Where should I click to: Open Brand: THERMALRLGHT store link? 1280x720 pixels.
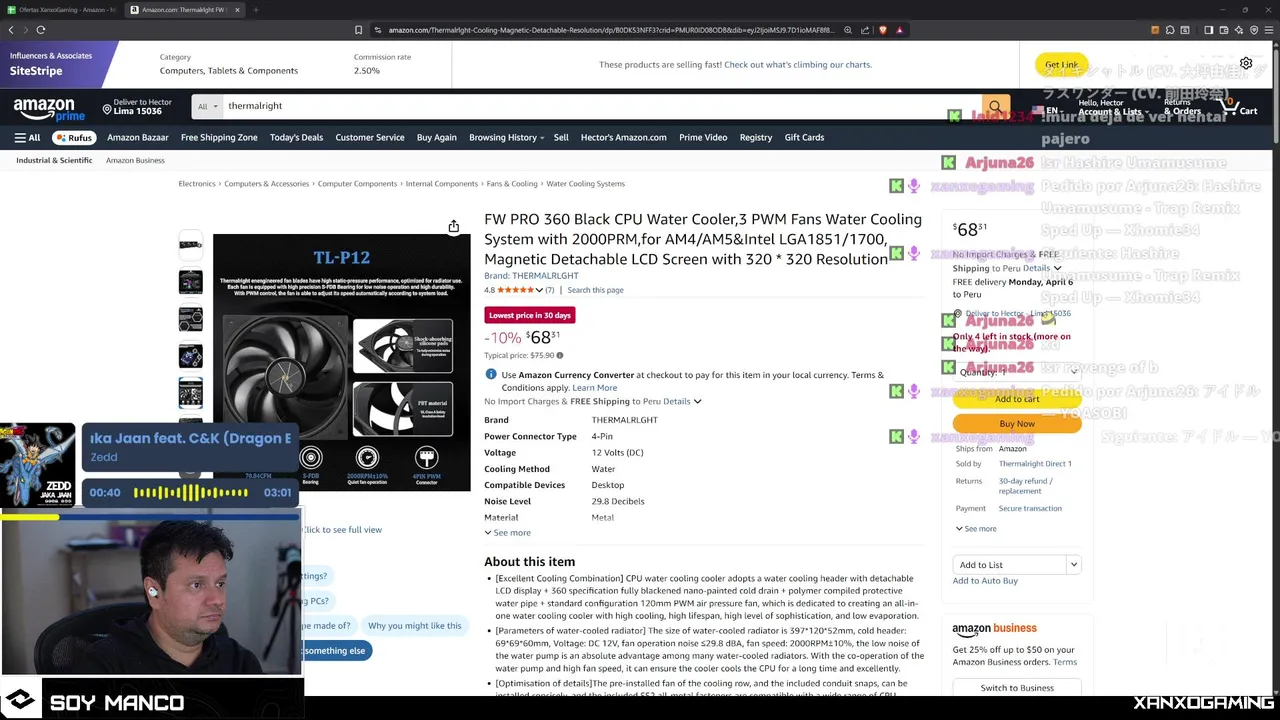tap(531, 276)
